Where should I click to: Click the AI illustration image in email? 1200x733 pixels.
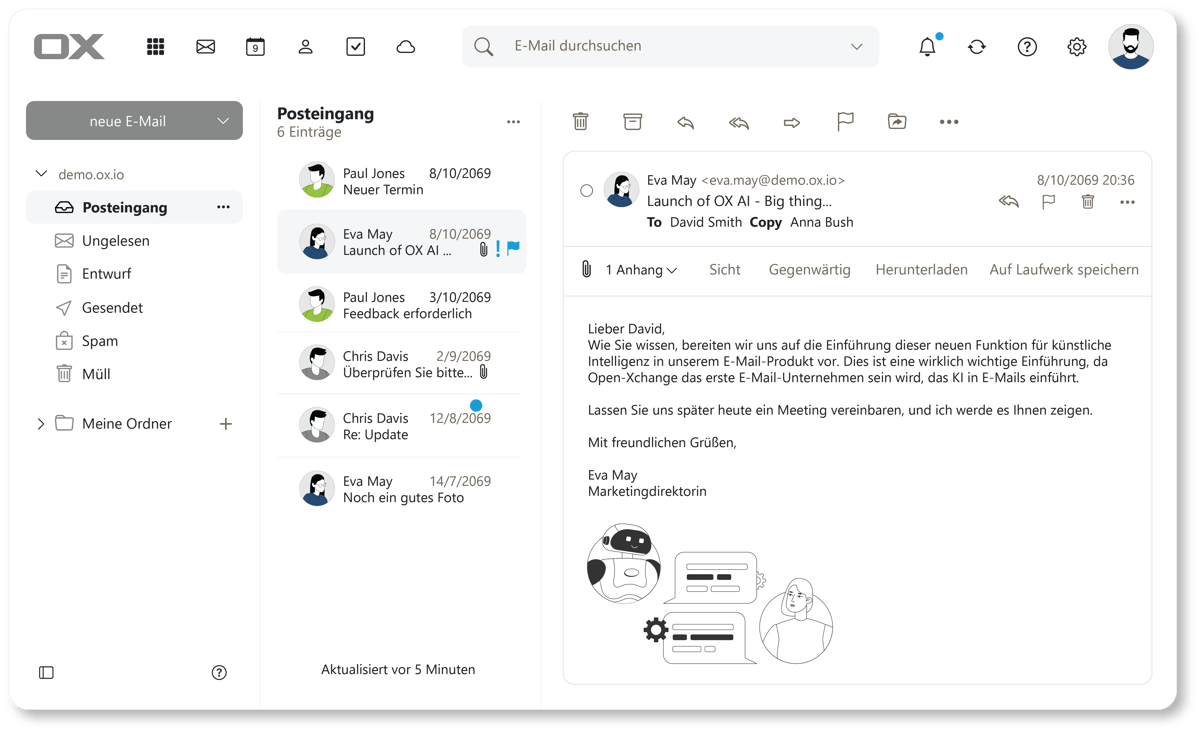click(x=710, y=594)
